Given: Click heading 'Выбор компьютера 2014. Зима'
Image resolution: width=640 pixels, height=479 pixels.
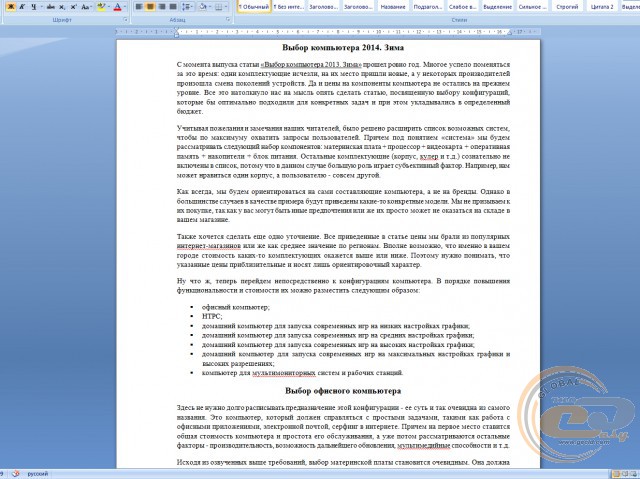Looking at the screenshot, I should click(343, 48).
